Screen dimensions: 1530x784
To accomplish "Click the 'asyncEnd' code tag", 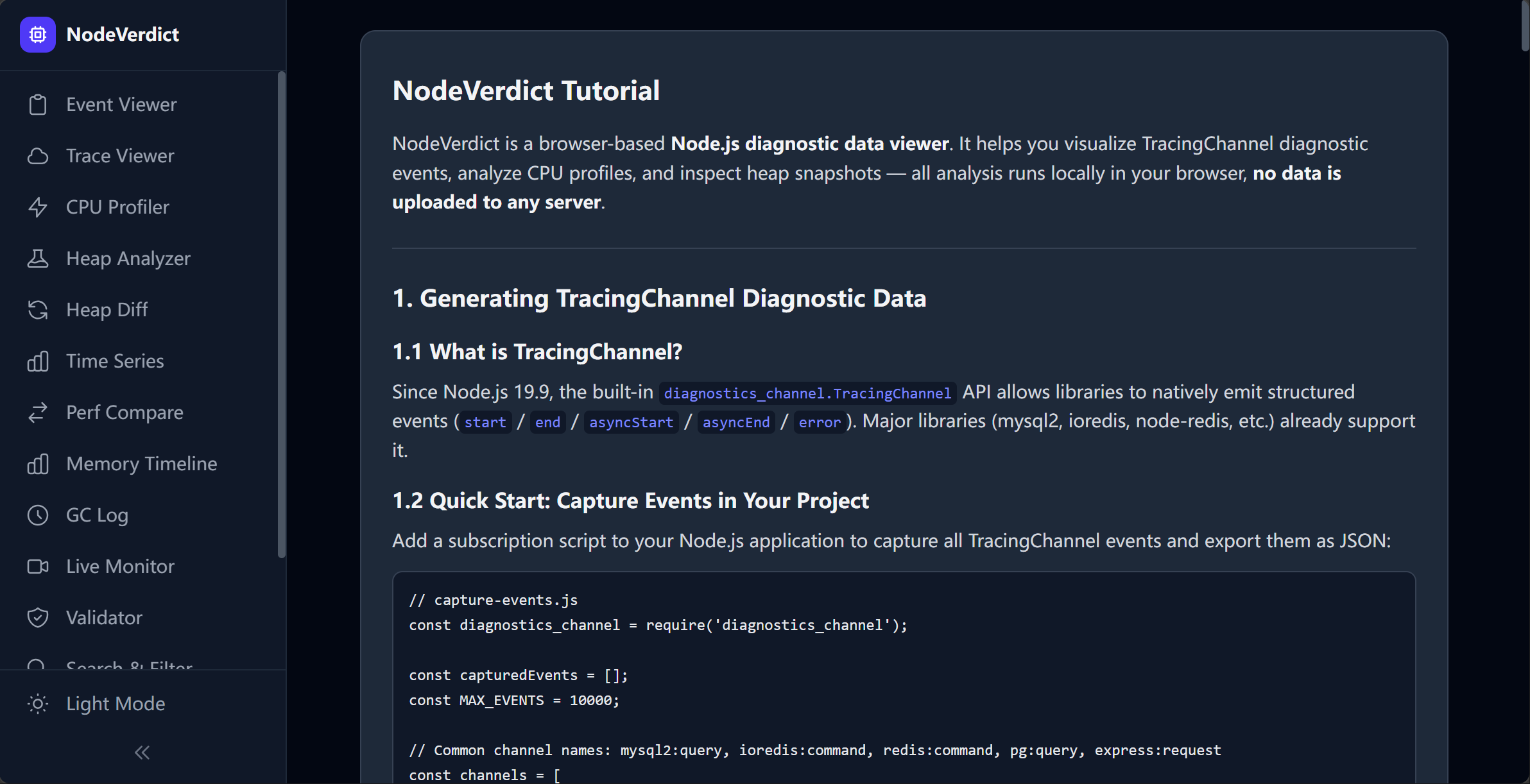I will point(736,422).
